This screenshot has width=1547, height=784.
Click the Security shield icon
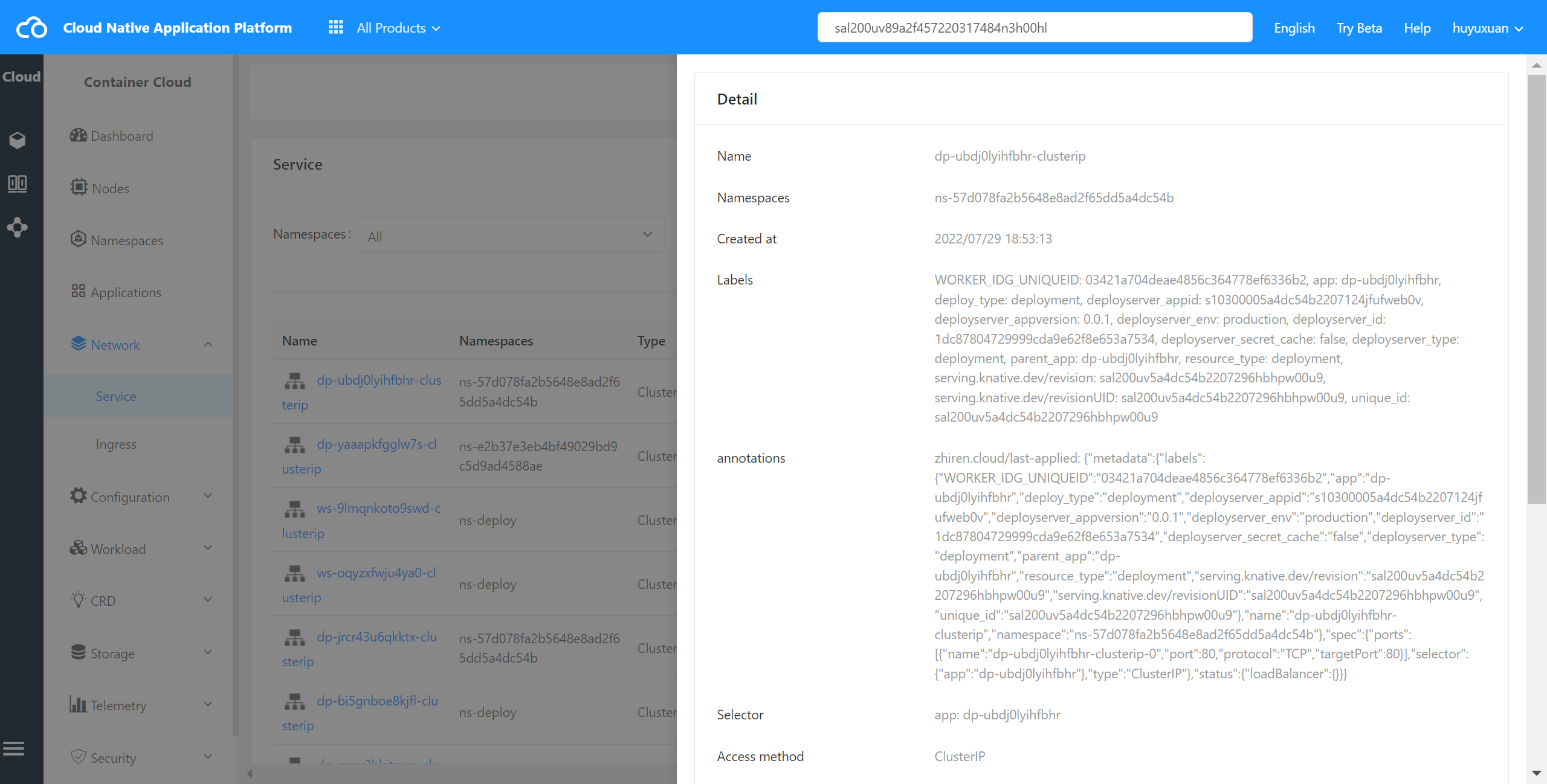point(78,756)
